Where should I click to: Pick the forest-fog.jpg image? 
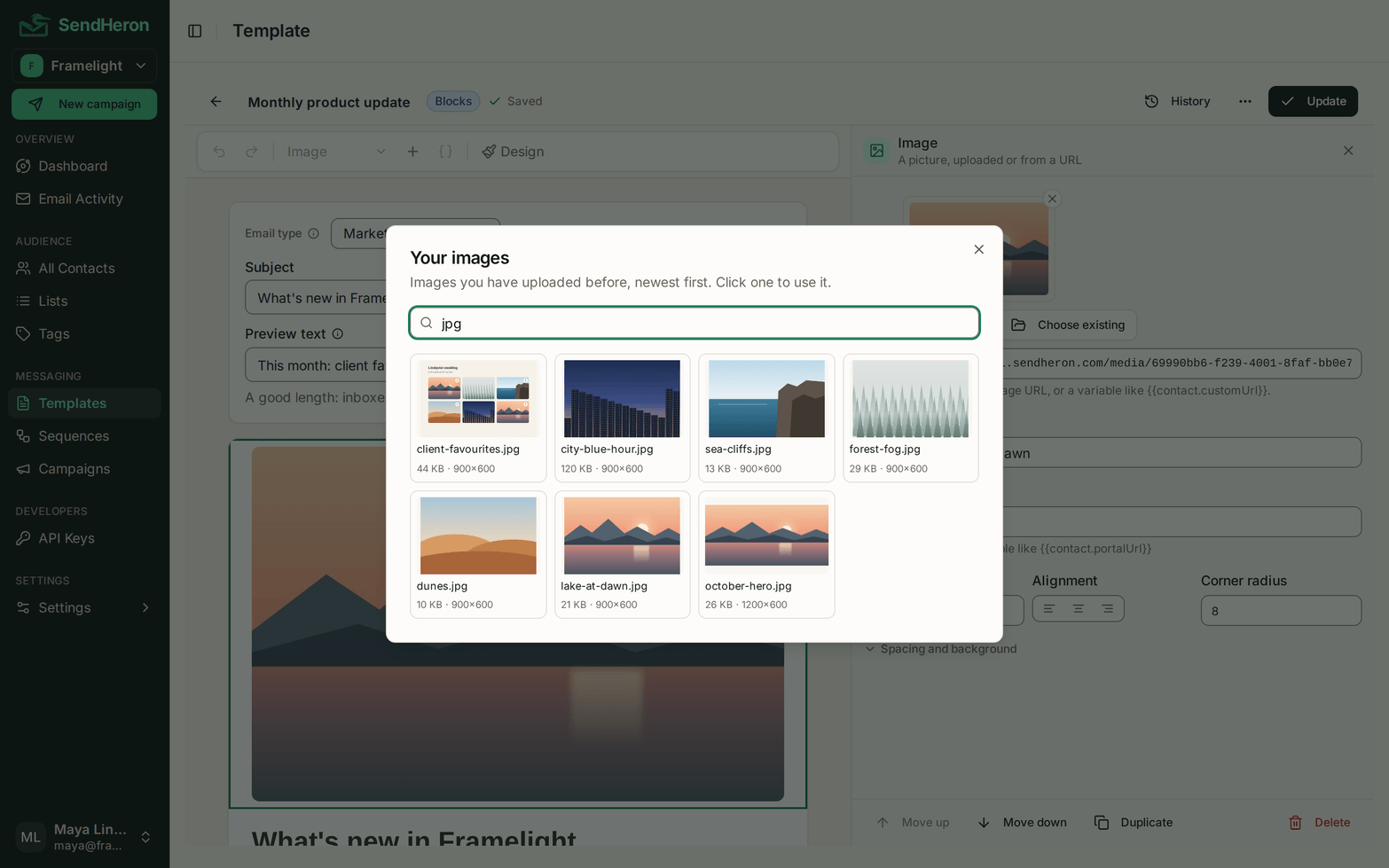[x=910, y=418]
